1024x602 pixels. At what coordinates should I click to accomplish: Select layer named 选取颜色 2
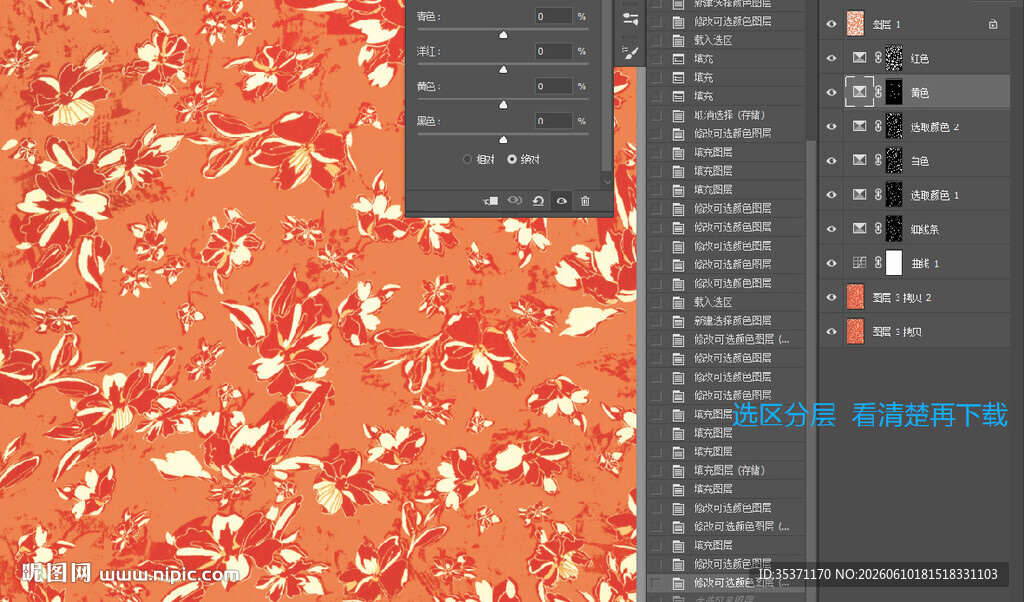coord(935,127)
